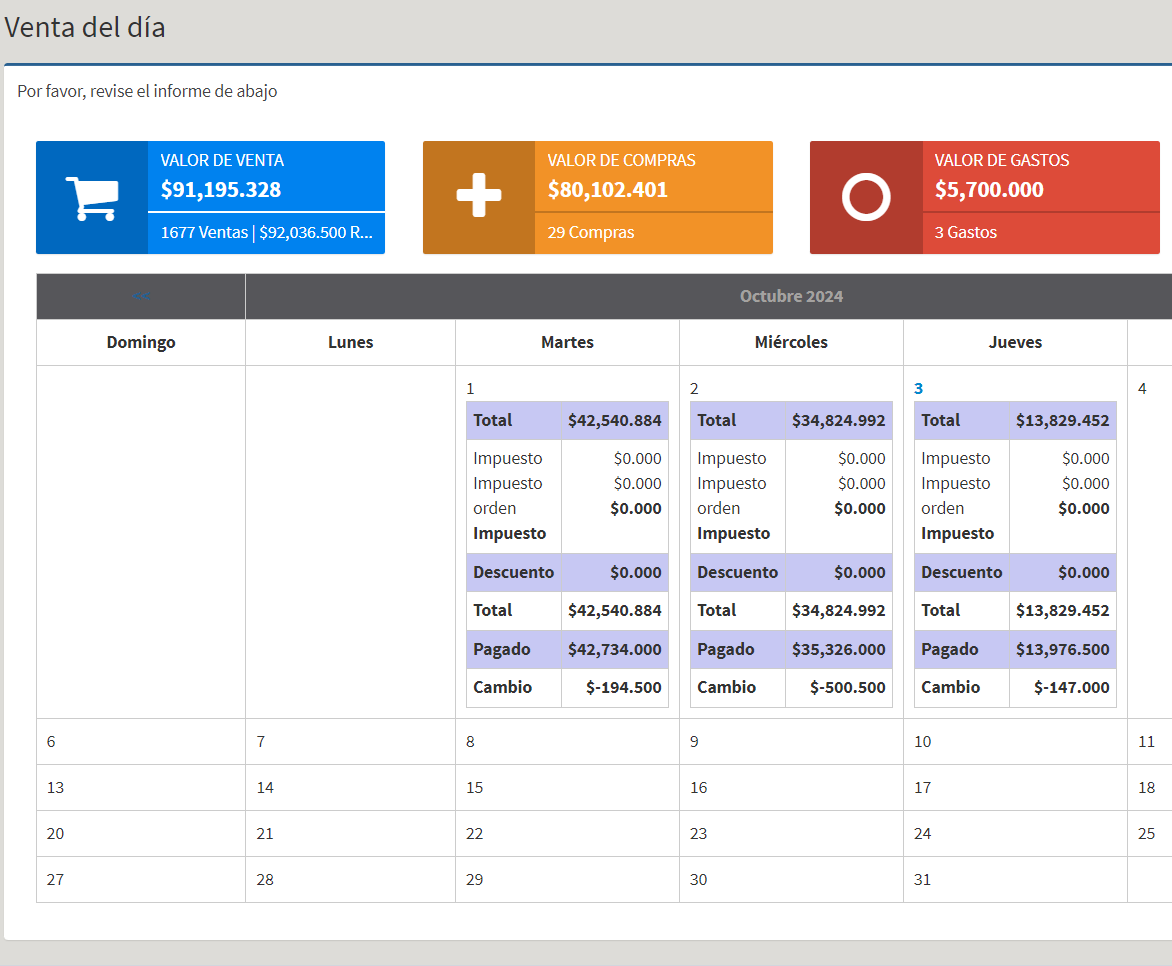This screenshot has width=1172, height=966.
Task: Click the Descuento row on day 2
Action: 791,573
